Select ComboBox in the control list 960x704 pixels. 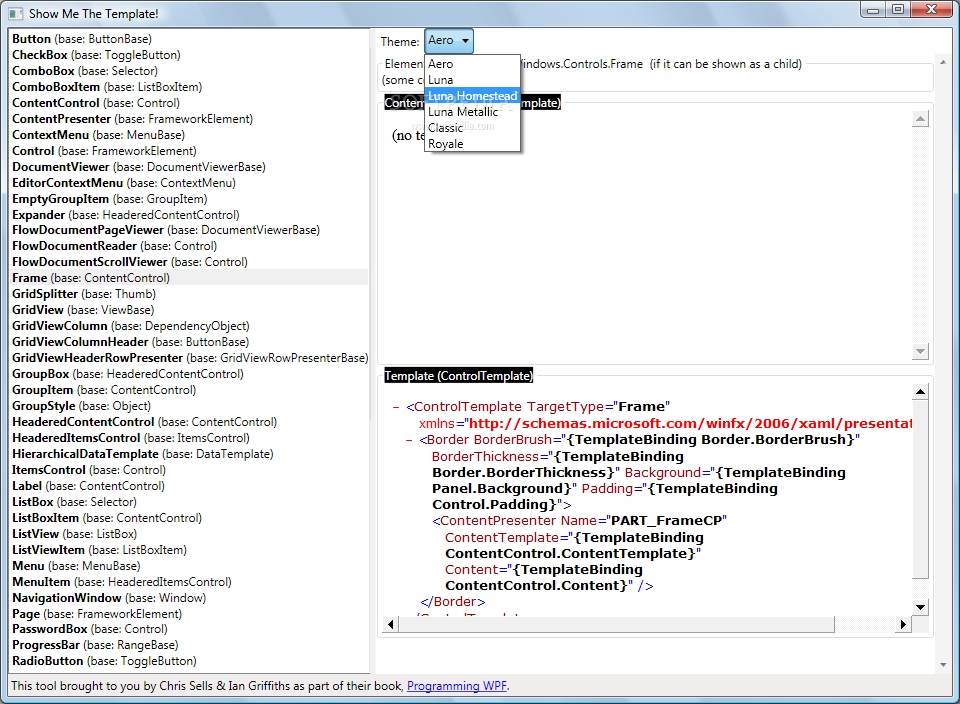(x=190, y=70)
